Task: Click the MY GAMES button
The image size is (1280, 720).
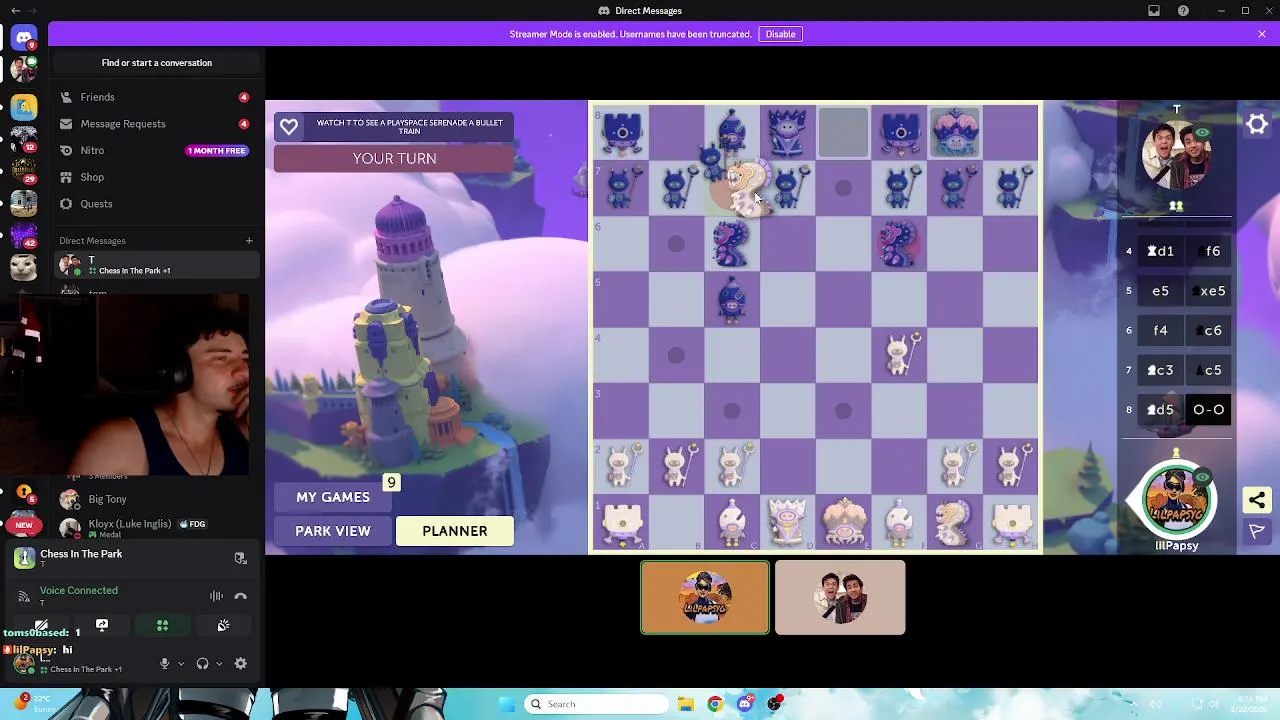Action: [x=333, y=497]
